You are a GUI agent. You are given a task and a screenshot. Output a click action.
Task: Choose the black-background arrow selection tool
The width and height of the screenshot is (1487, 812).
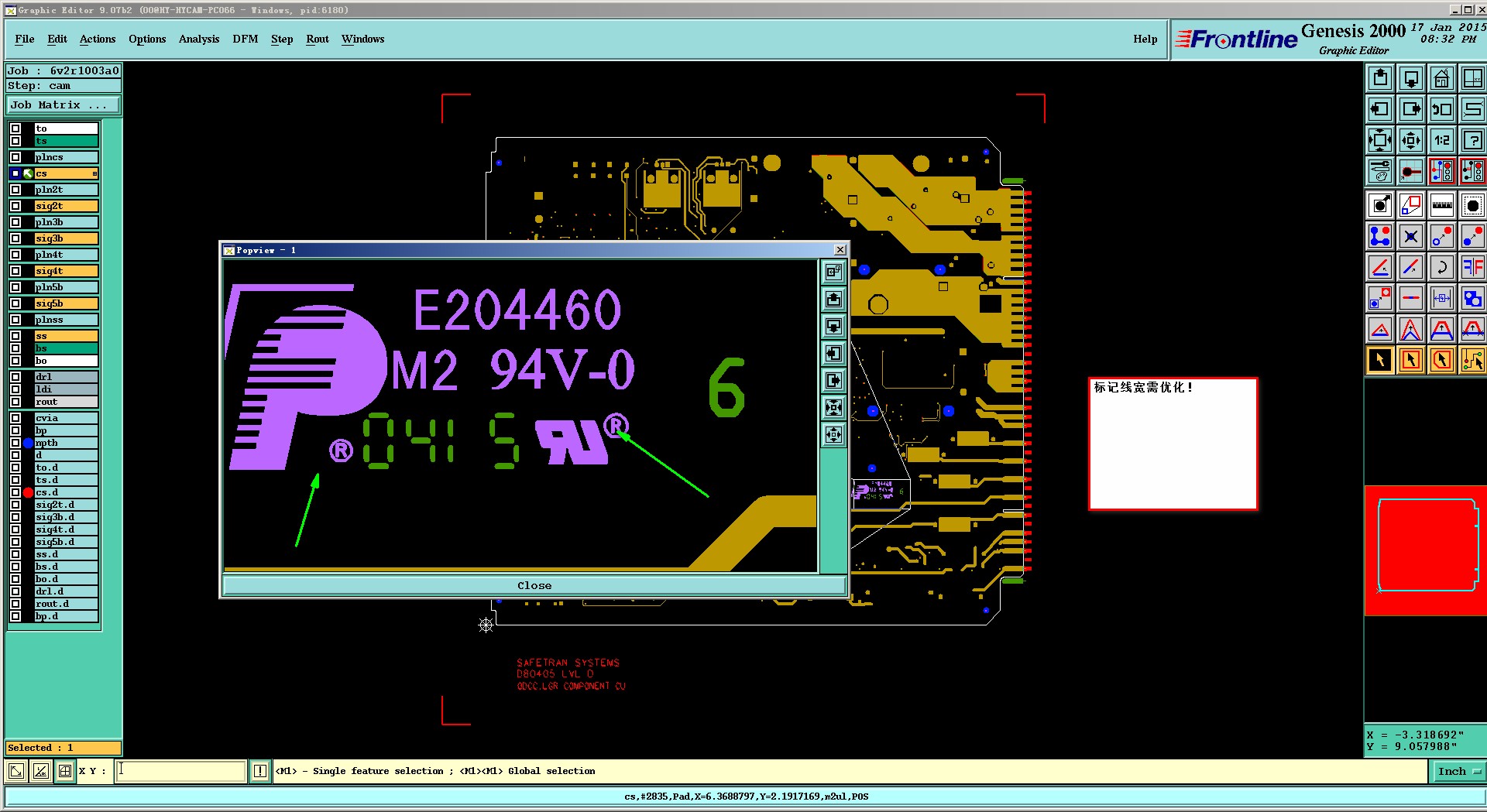(1380, 360)
